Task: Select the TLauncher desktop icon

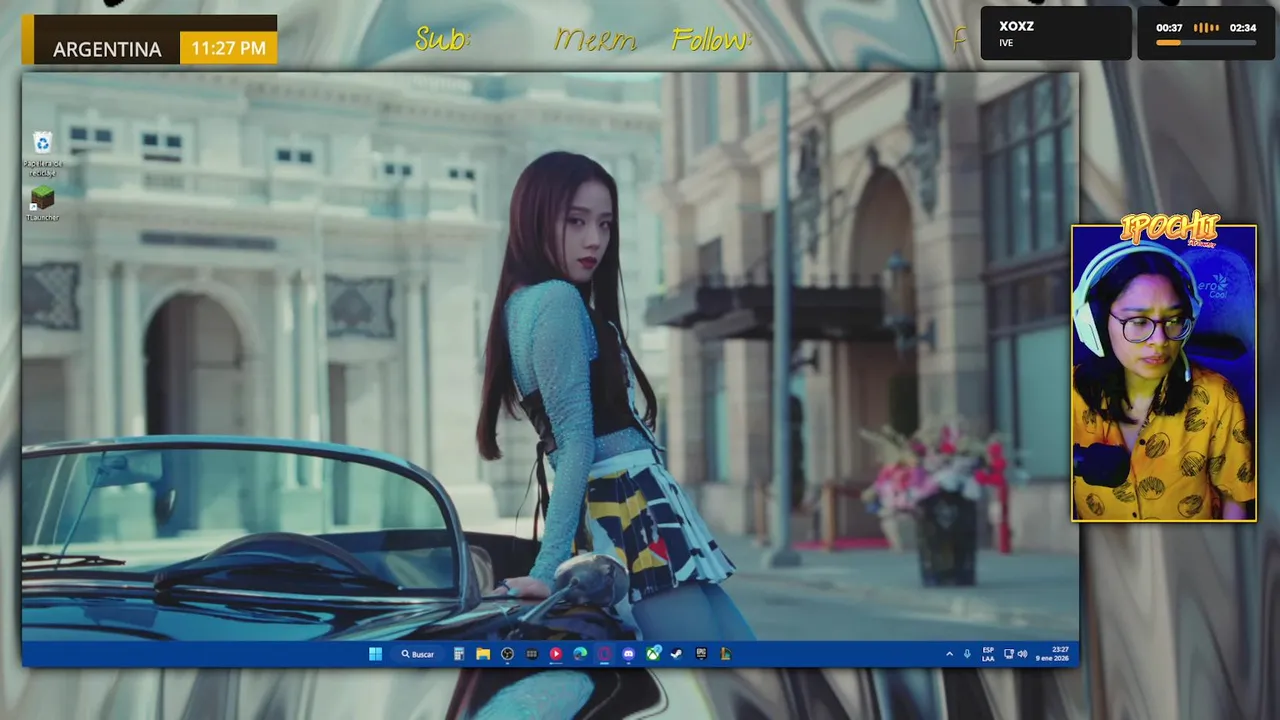Action: pos(42,203)
